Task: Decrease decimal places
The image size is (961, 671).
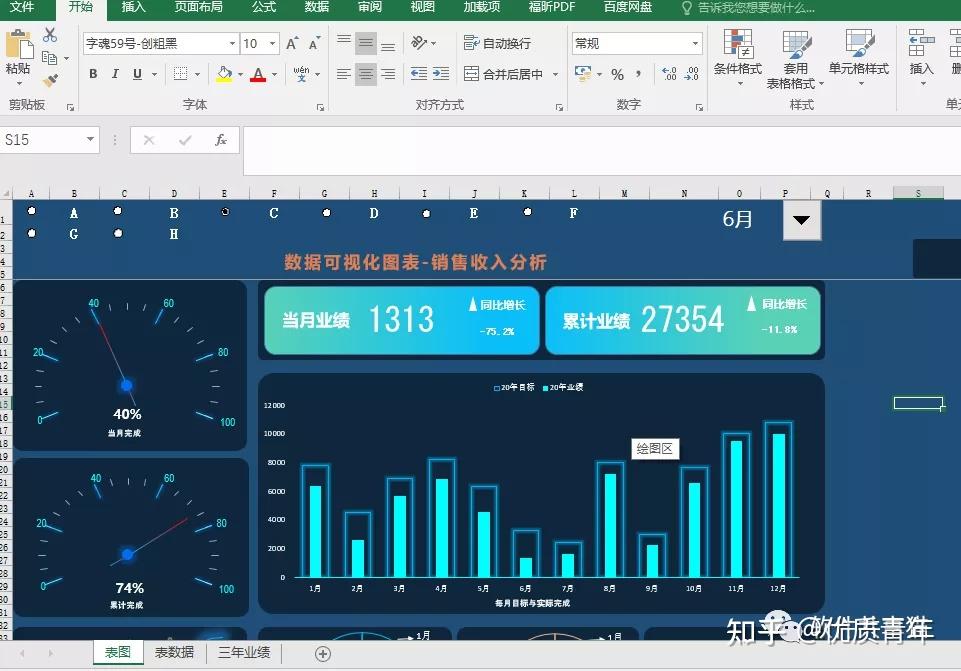Action: coord(692,74)
